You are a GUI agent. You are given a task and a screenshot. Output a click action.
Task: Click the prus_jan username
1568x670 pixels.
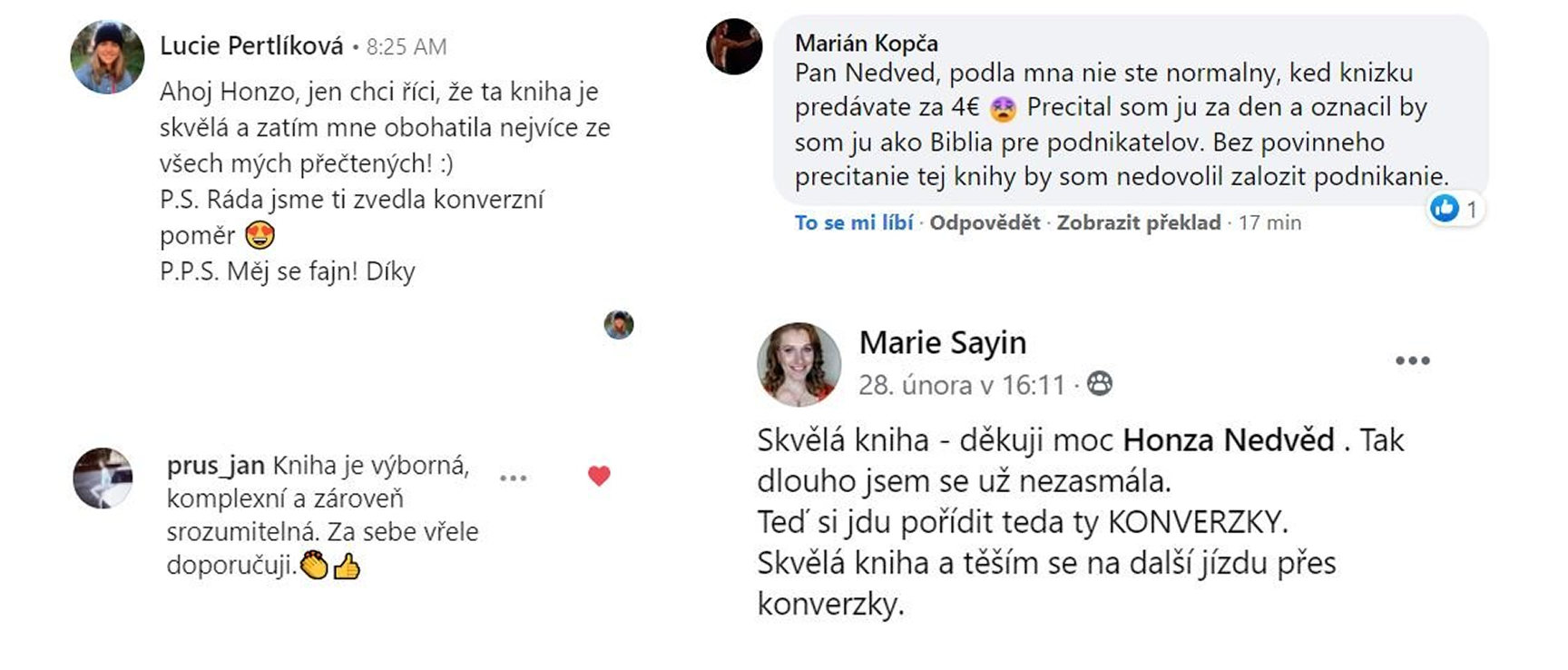click(x=216, y=466)
